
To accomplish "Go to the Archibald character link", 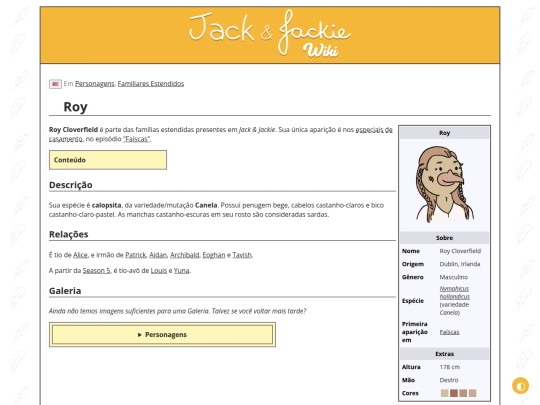I will (x=185, y=255).
